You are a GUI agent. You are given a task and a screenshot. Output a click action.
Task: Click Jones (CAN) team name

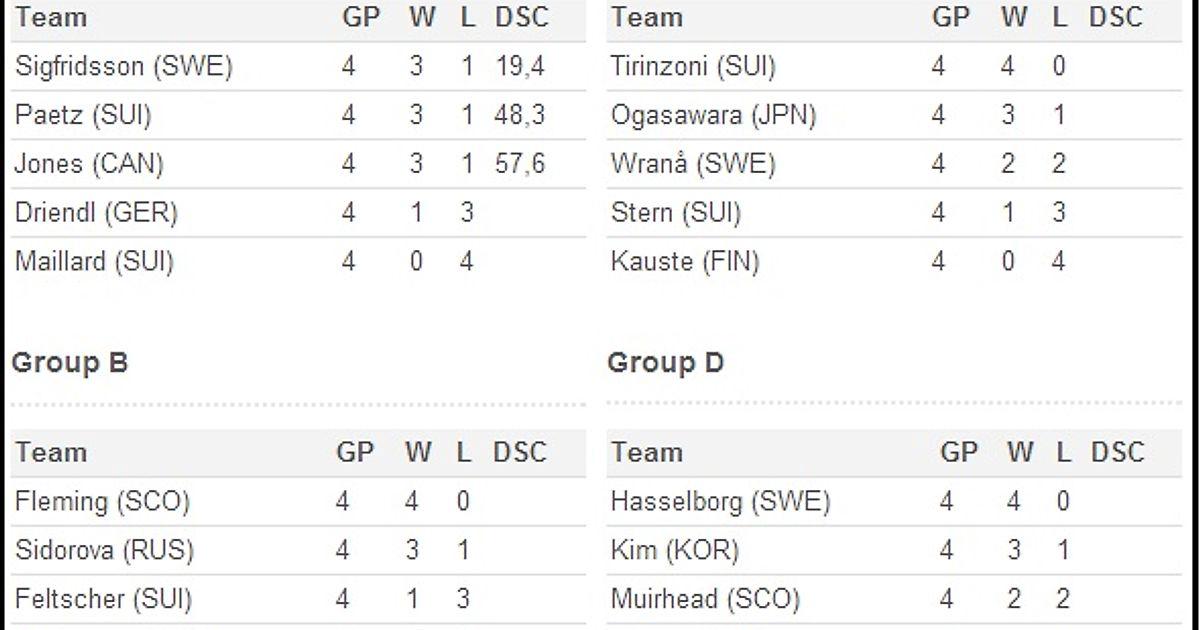click(89, 164)
